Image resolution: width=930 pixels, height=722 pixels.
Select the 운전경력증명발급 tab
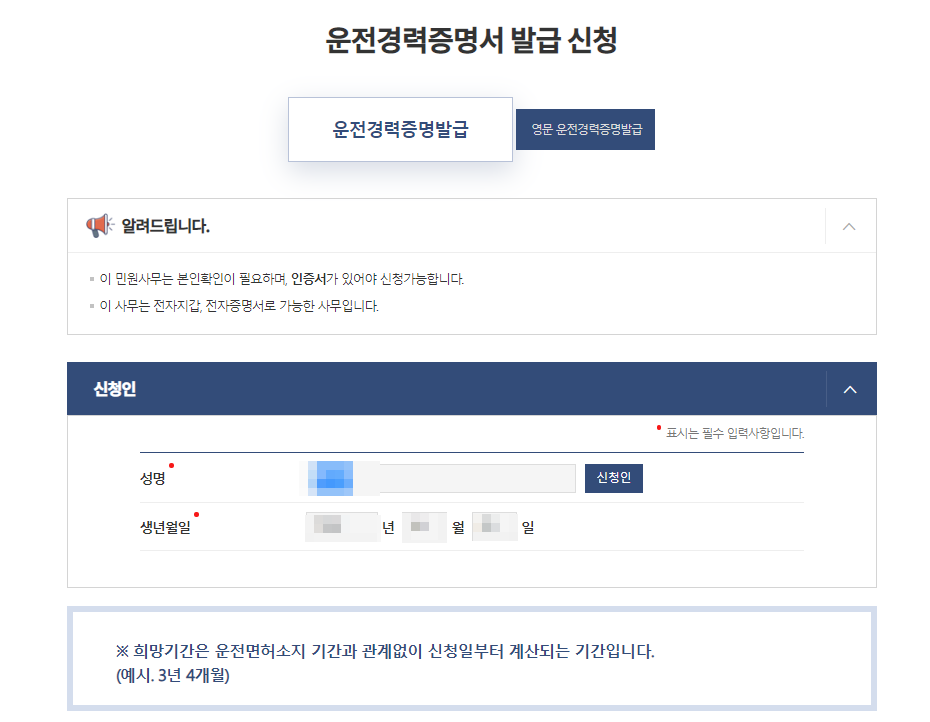click(x=400, y=128)
